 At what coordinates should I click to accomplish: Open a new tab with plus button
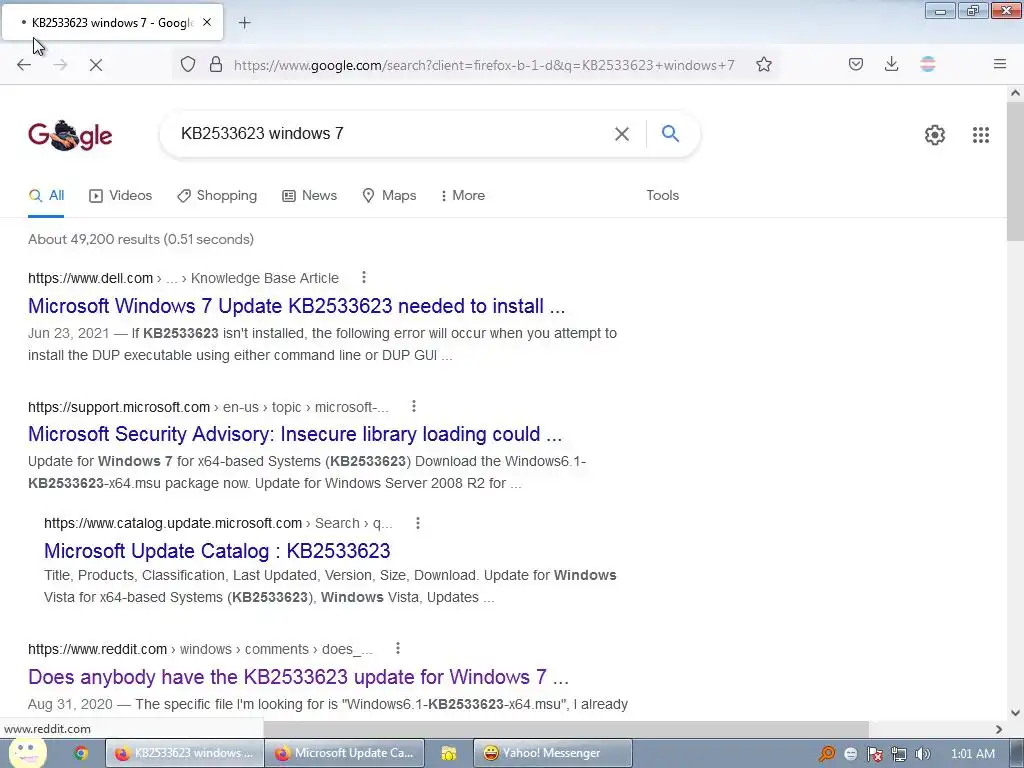244,23
